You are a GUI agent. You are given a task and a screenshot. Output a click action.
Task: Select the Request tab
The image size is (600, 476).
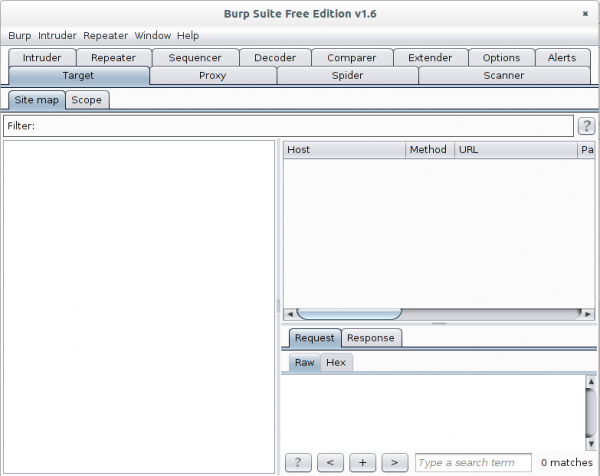pos(315,338)
